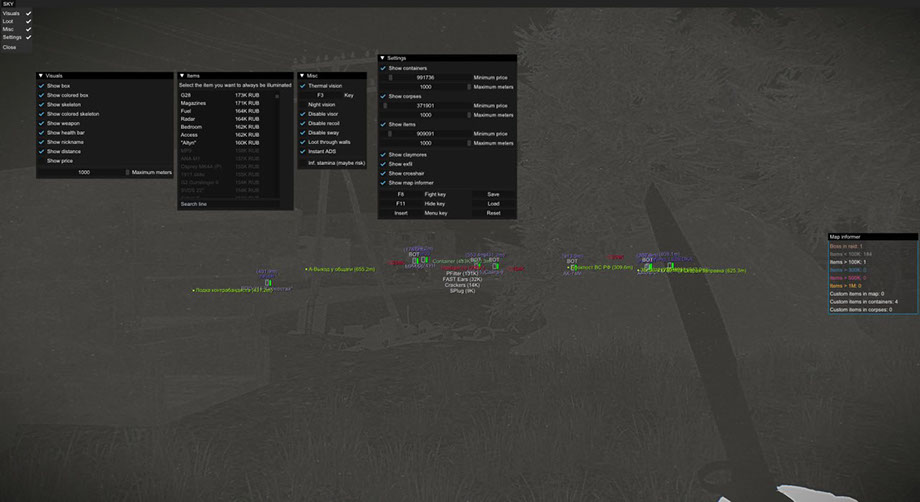Select the G28 entry in Items list

tap(186, 95)
